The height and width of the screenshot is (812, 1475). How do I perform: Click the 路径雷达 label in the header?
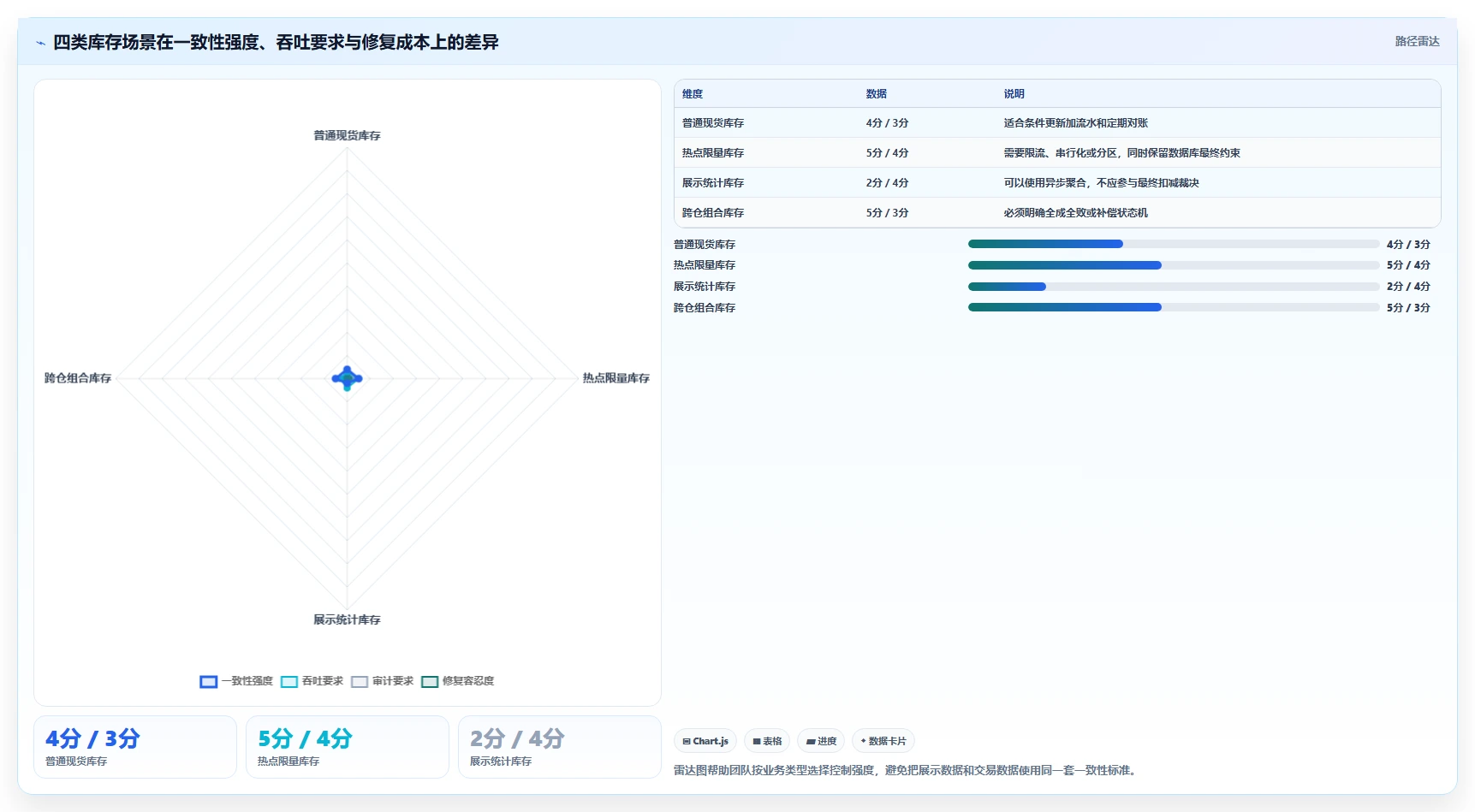pos(1417,41)
